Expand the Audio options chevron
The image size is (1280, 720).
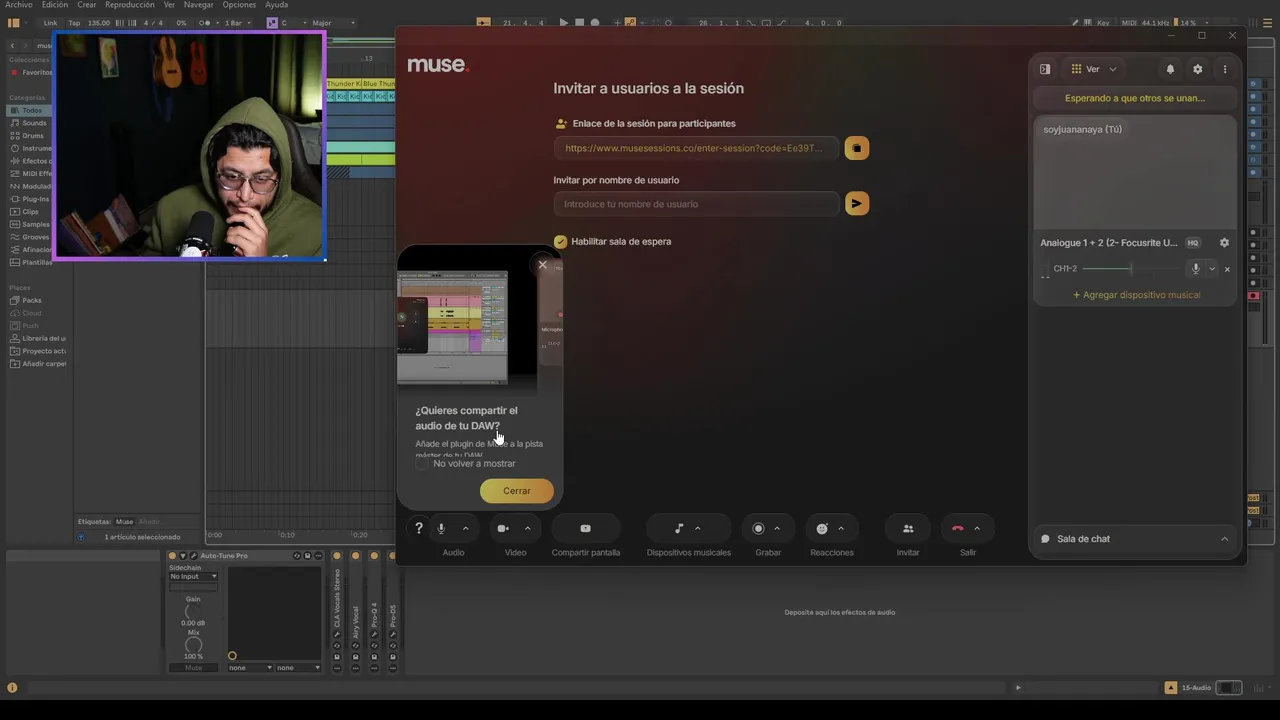(x=465, y=528)
